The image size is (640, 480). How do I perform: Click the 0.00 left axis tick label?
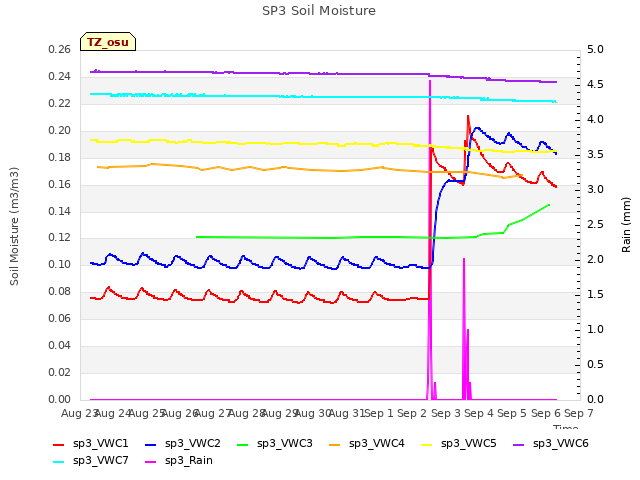60,399
